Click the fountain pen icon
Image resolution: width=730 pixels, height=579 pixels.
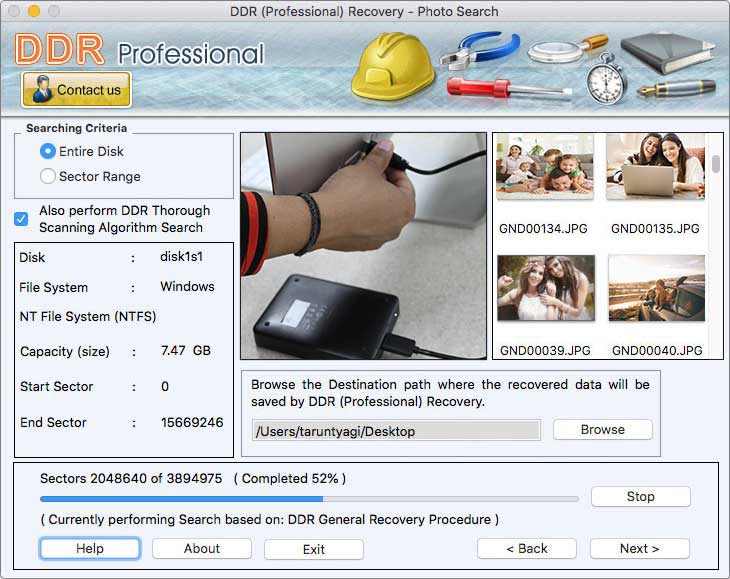point(676,88)
